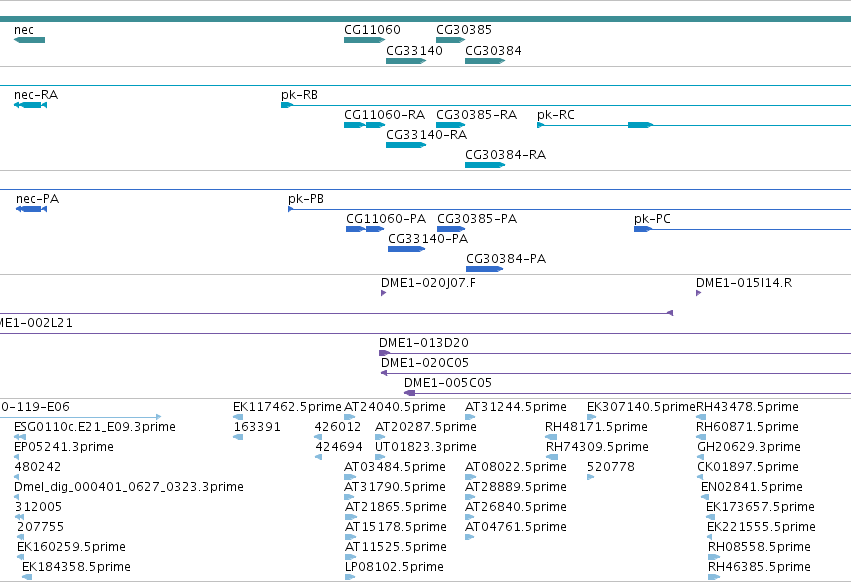The image size is (851, 582).
Task: Click the 520778 feature label
Action: click(611, 467)
